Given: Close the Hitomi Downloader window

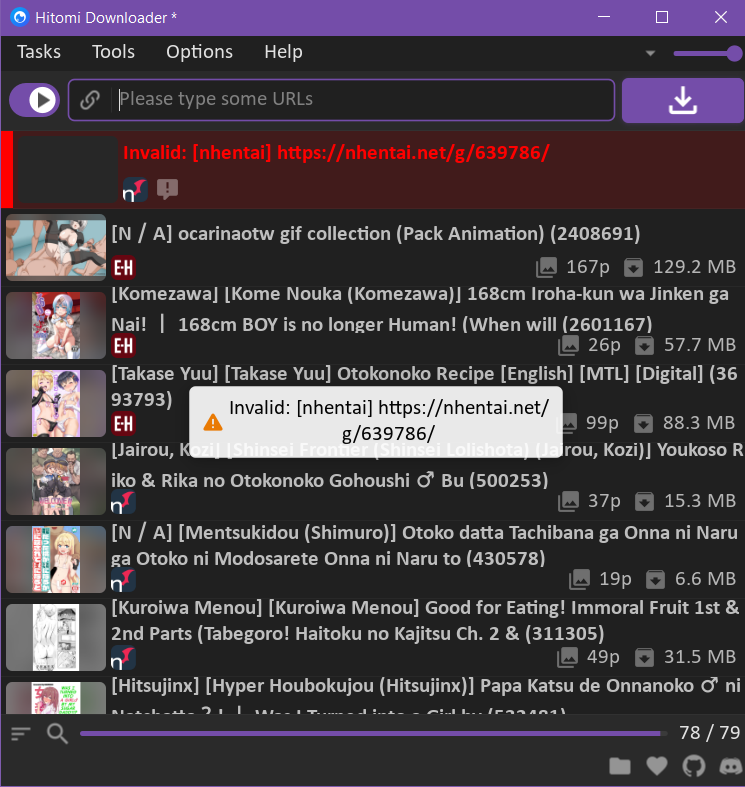Looking at the screenshot, I should [720, 17].
